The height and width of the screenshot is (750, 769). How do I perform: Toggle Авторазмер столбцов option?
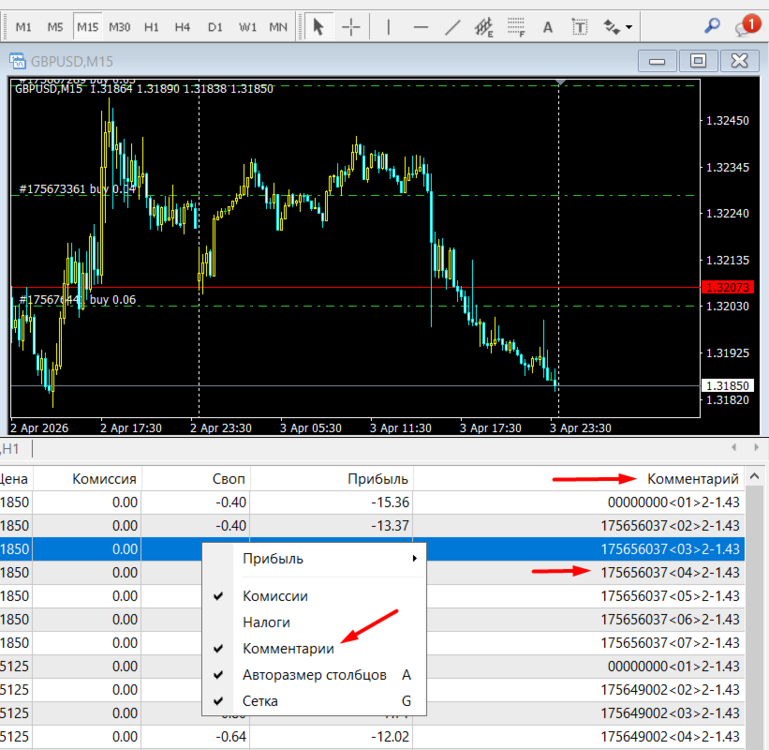pos(314,675)
